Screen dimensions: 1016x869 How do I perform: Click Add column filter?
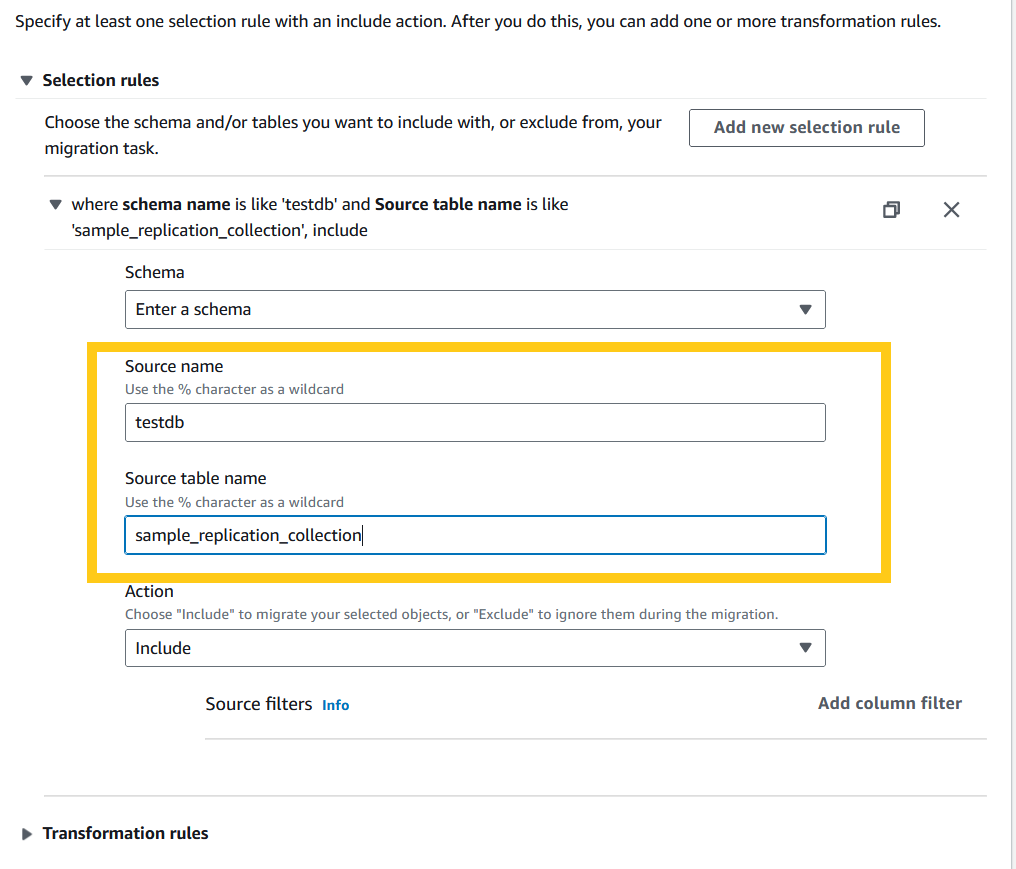point(889,703)
